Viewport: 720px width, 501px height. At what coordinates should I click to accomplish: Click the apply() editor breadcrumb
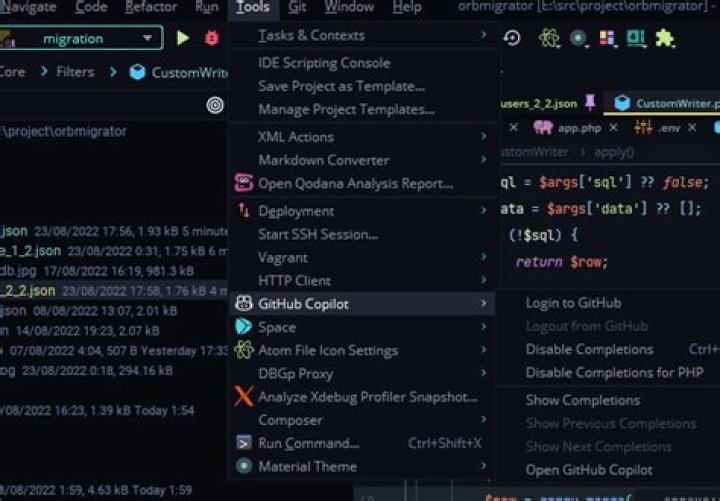tap(614, 152)
